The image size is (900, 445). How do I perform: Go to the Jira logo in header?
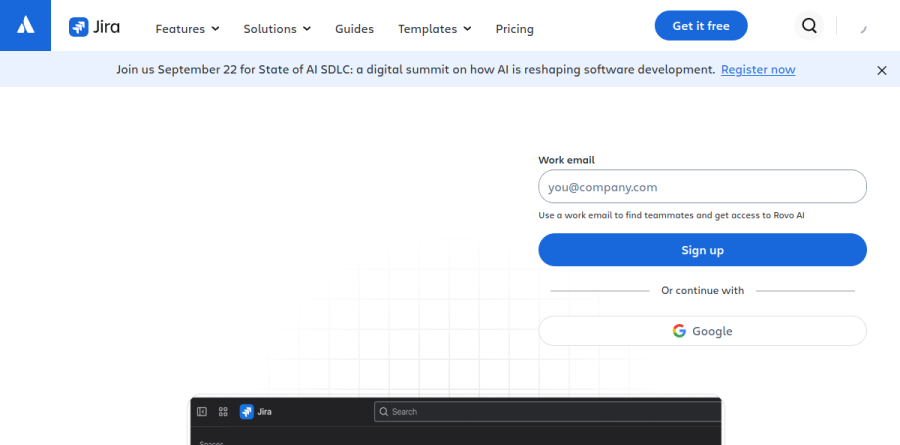tap(94, 27)
